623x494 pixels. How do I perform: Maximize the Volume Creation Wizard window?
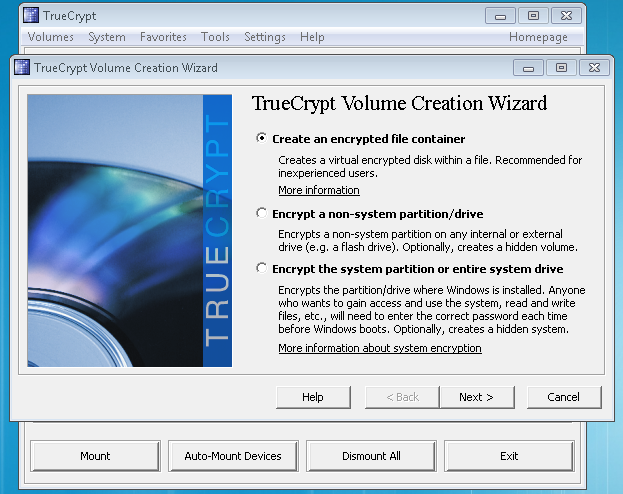pos(561,68)
